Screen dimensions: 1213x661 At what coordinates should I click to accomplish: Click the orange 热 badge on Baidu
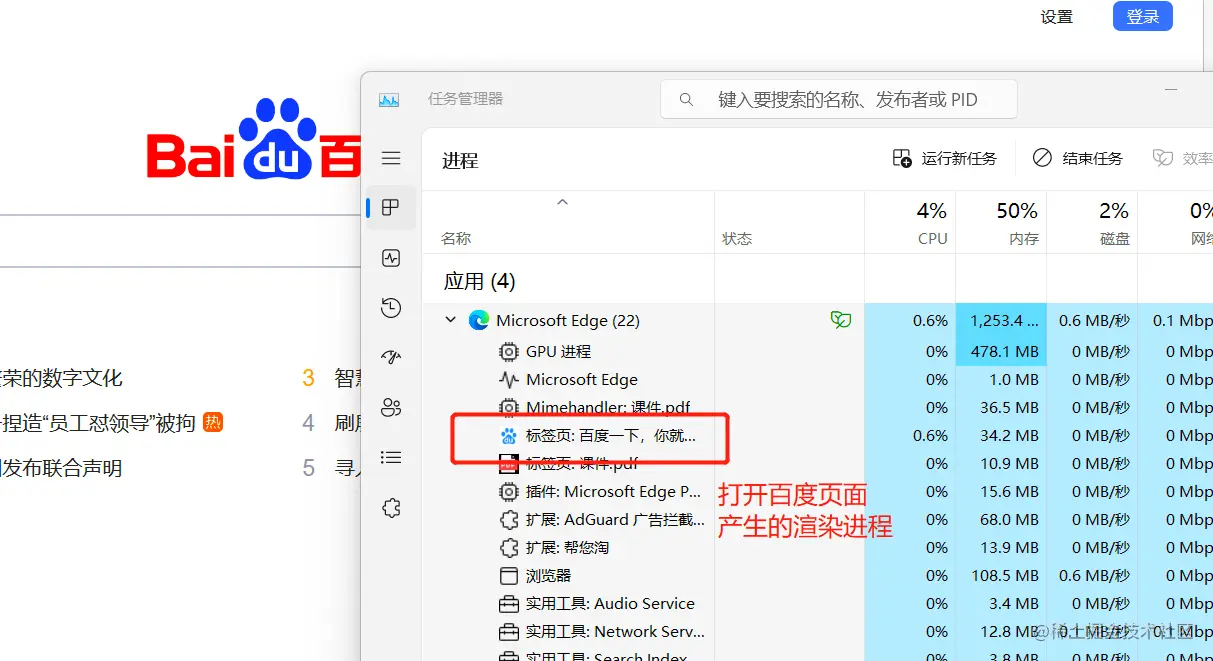click(213, 422)
